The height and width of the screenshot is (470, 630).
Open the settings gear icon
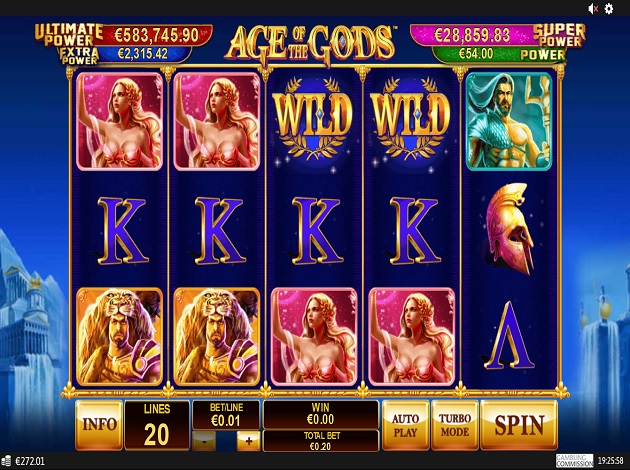609,8
